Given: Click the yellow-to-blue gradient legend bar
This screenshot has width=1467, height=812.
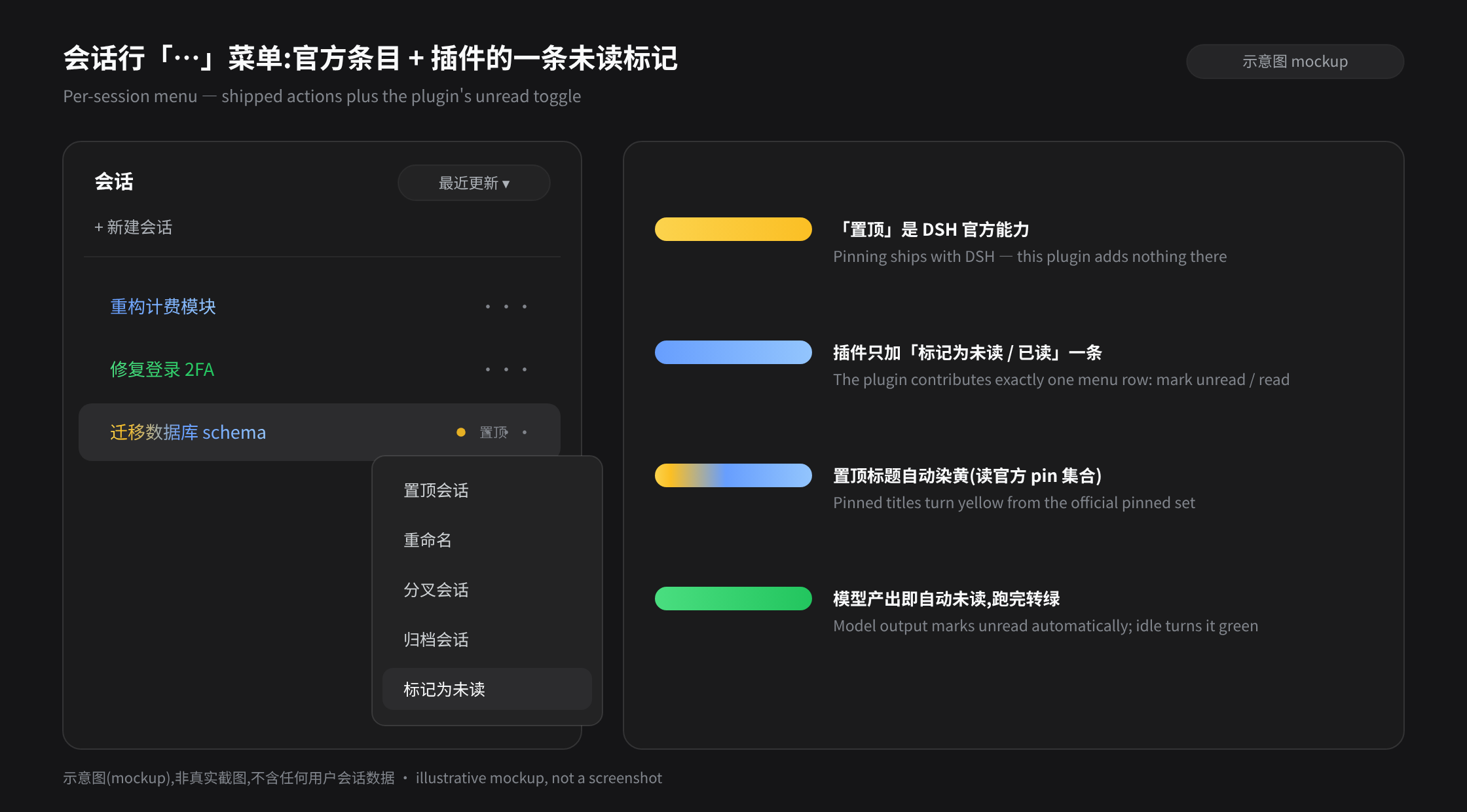Looking at the screenshot, I should [x=733, y=475].
